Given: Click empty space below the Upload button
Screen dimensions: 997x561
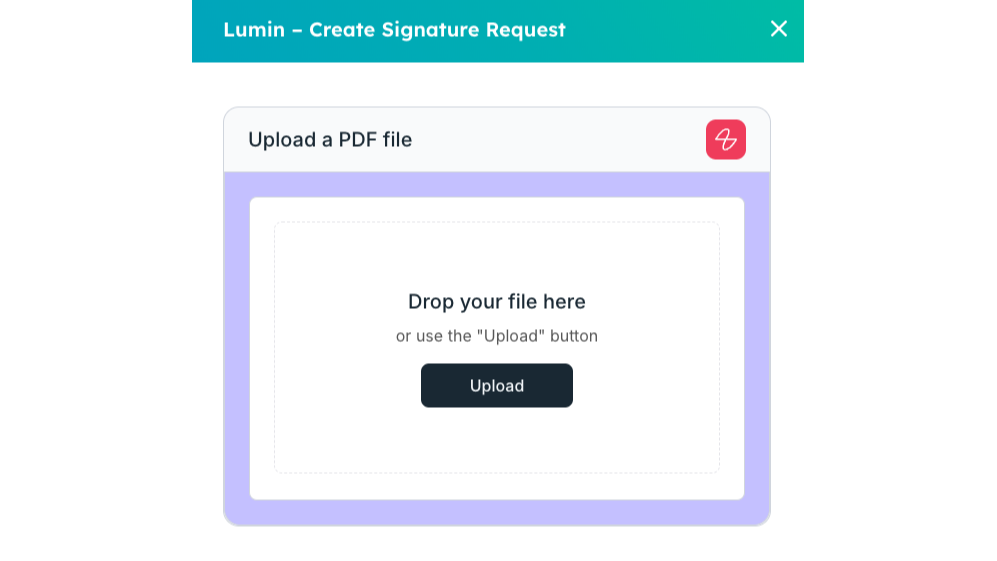Looking at the screenshot, I should coord(497,440).
